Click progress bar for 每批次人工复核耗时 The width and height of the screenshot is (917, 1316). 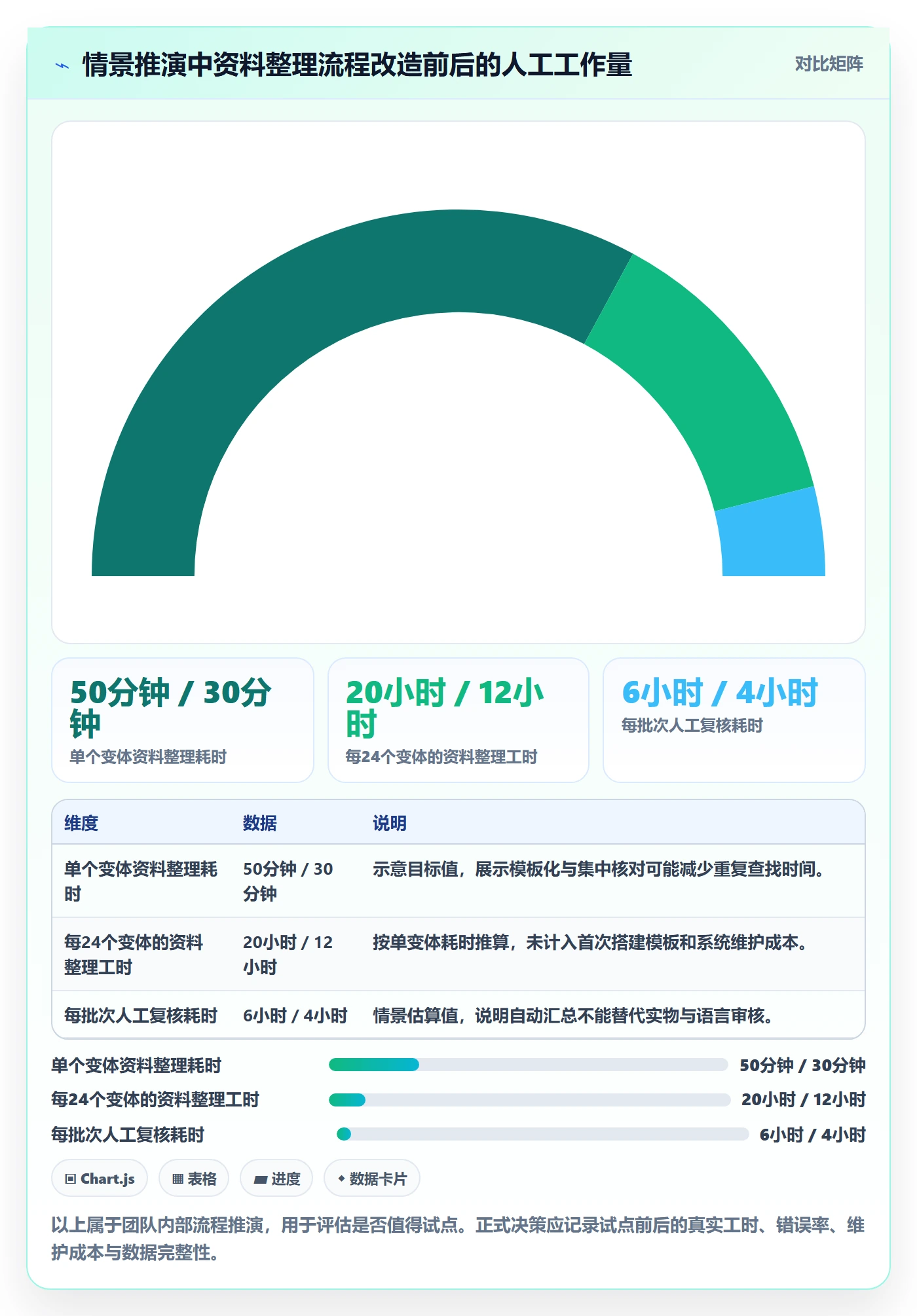542,1134
